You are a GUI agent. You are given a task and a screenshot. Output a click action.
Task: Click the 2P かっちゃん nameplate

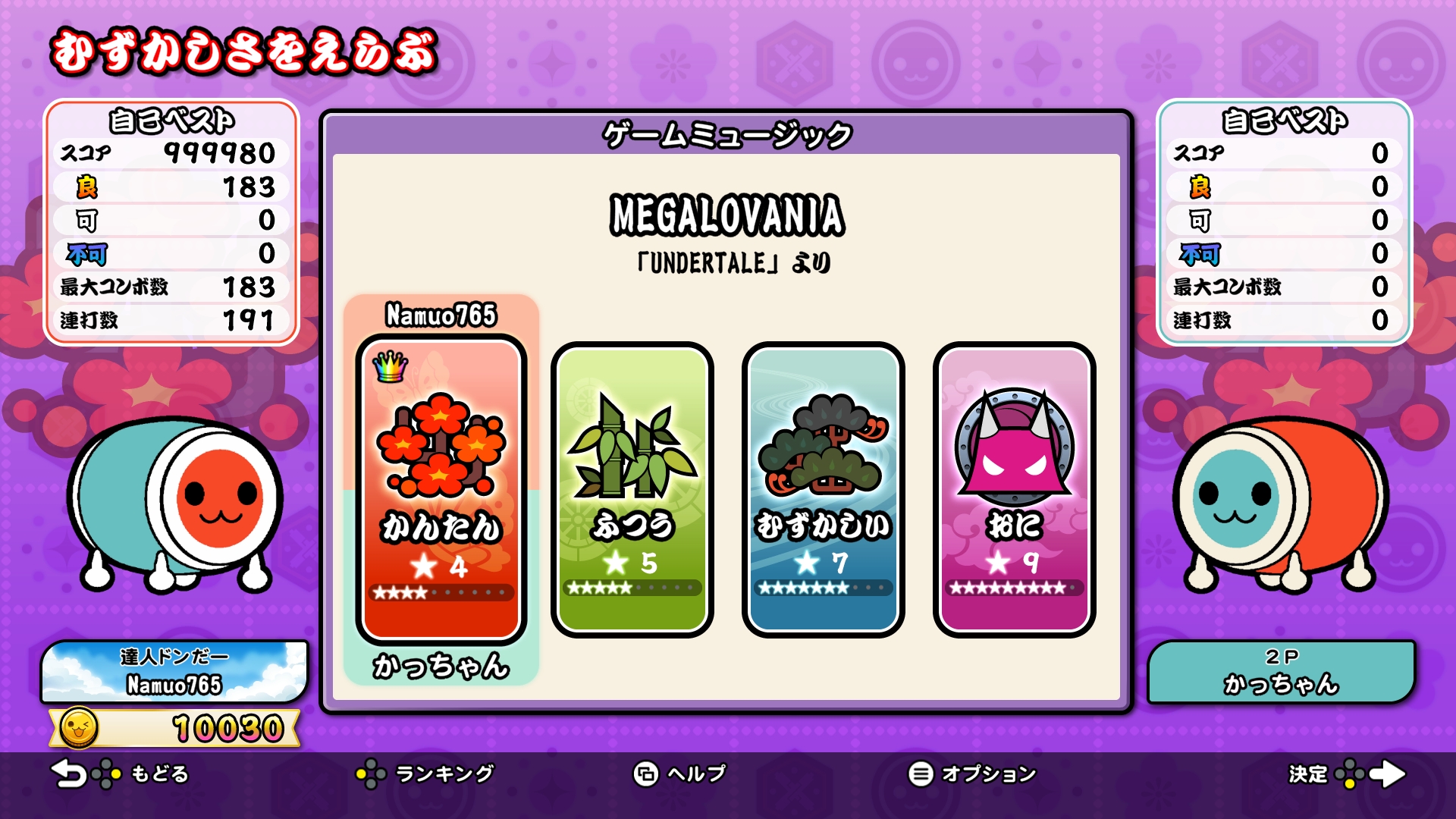click(x=1282, y=671)
